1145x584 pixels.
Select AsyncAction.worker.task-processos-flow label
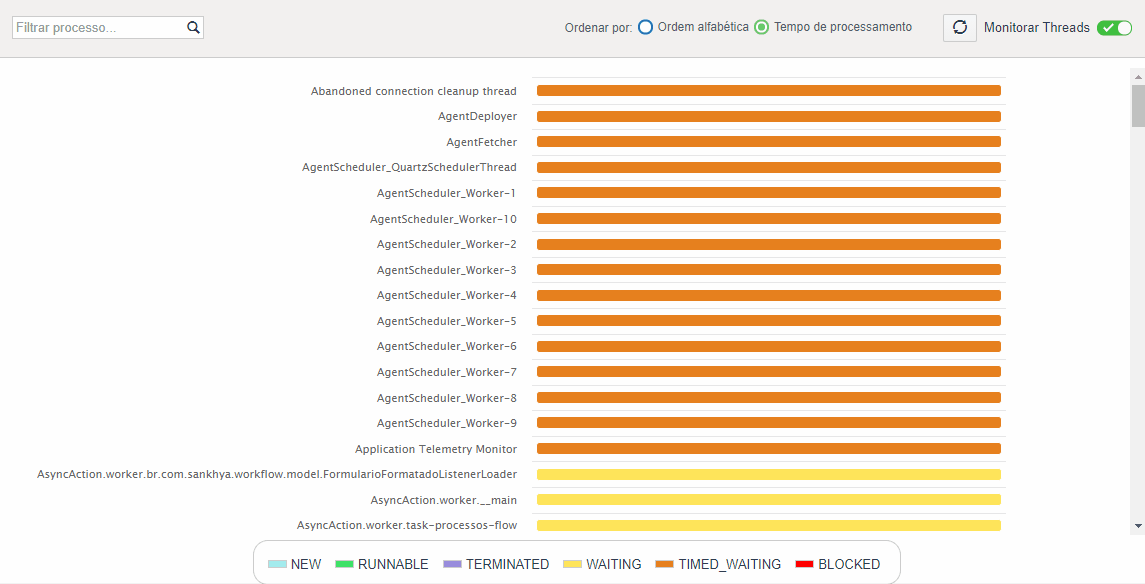(407, 526)
